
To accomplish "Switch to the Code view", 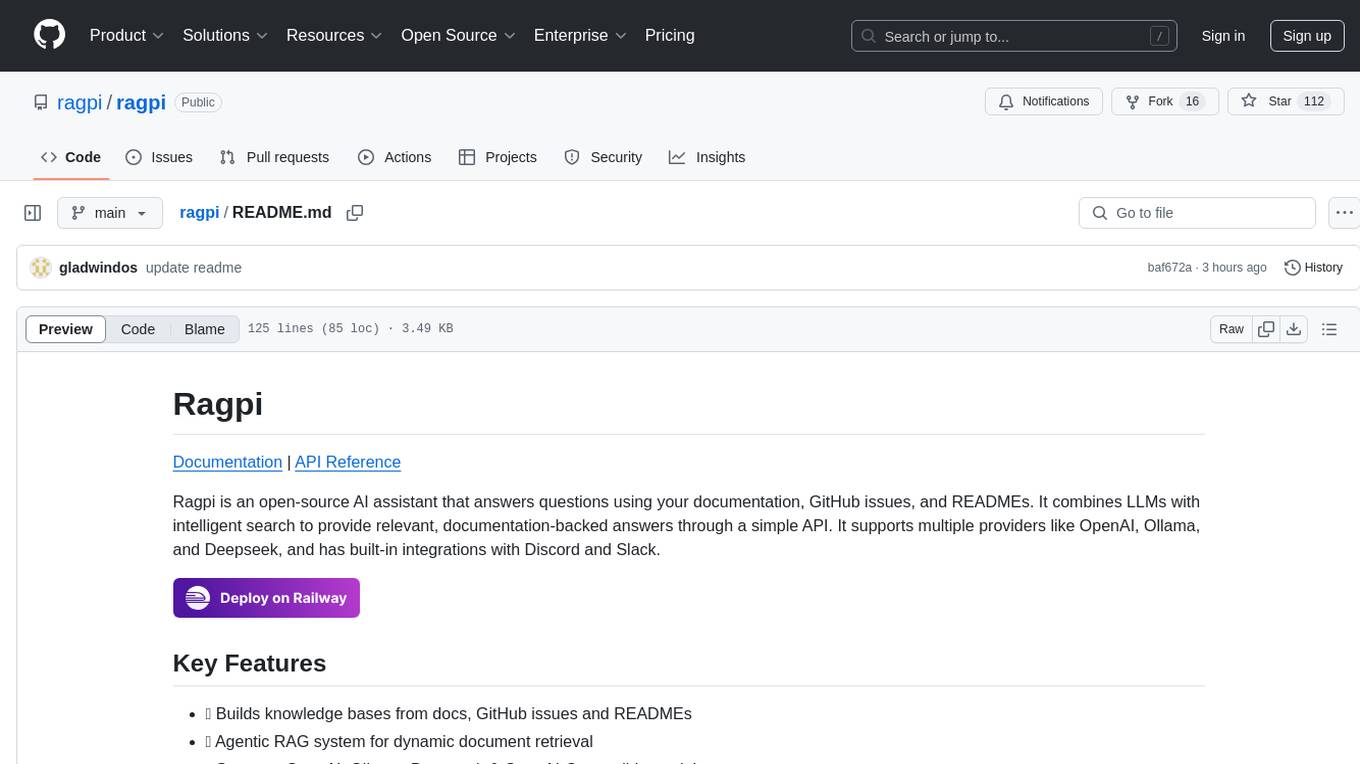I will pos(138,329).
